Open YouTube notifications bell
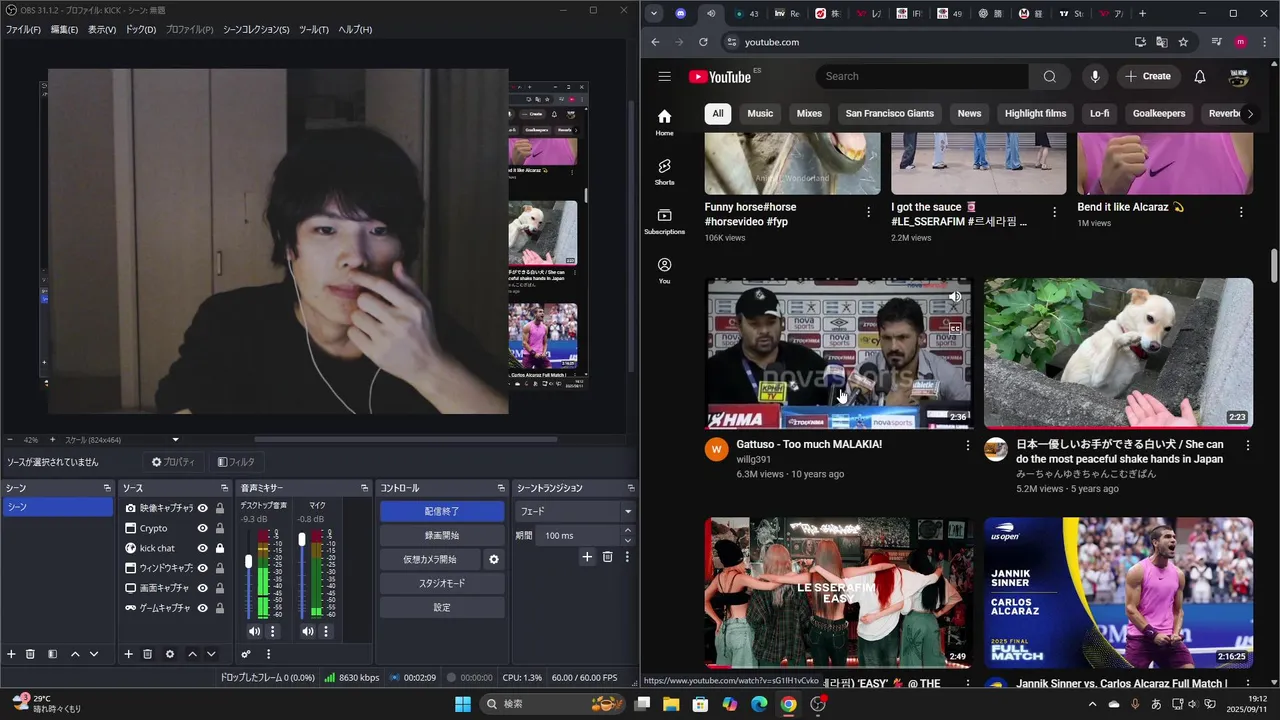Viewport: 1280px width, 720px height. pos(1200,76)
